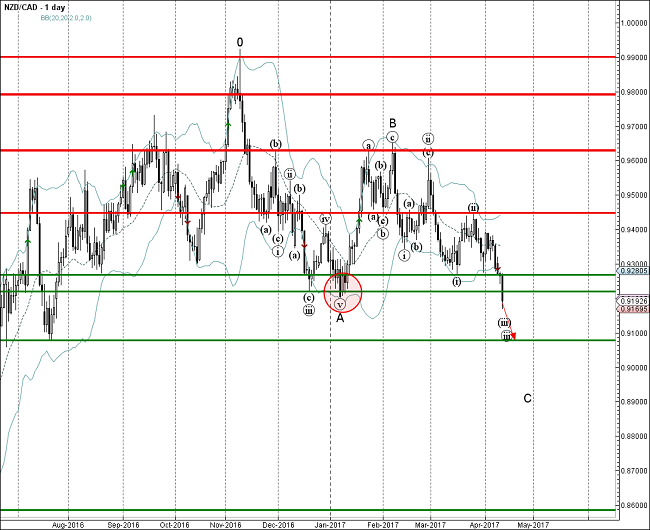Screen dimensions: 650x530
Task: Click the circled iv wave label near January
Action: point(325,218)
